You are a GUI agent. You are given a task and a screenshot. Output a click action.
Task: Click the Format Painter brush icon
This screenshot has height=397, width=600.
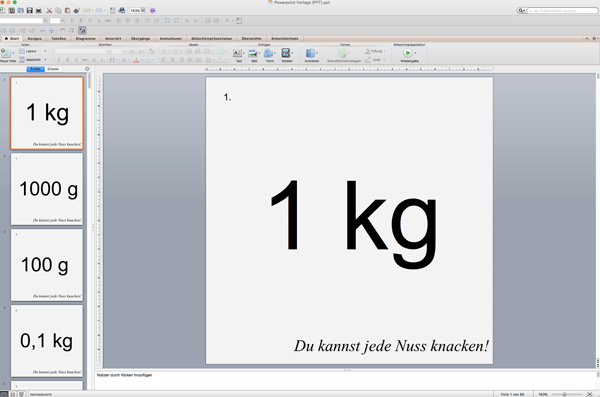coord(77,10)
